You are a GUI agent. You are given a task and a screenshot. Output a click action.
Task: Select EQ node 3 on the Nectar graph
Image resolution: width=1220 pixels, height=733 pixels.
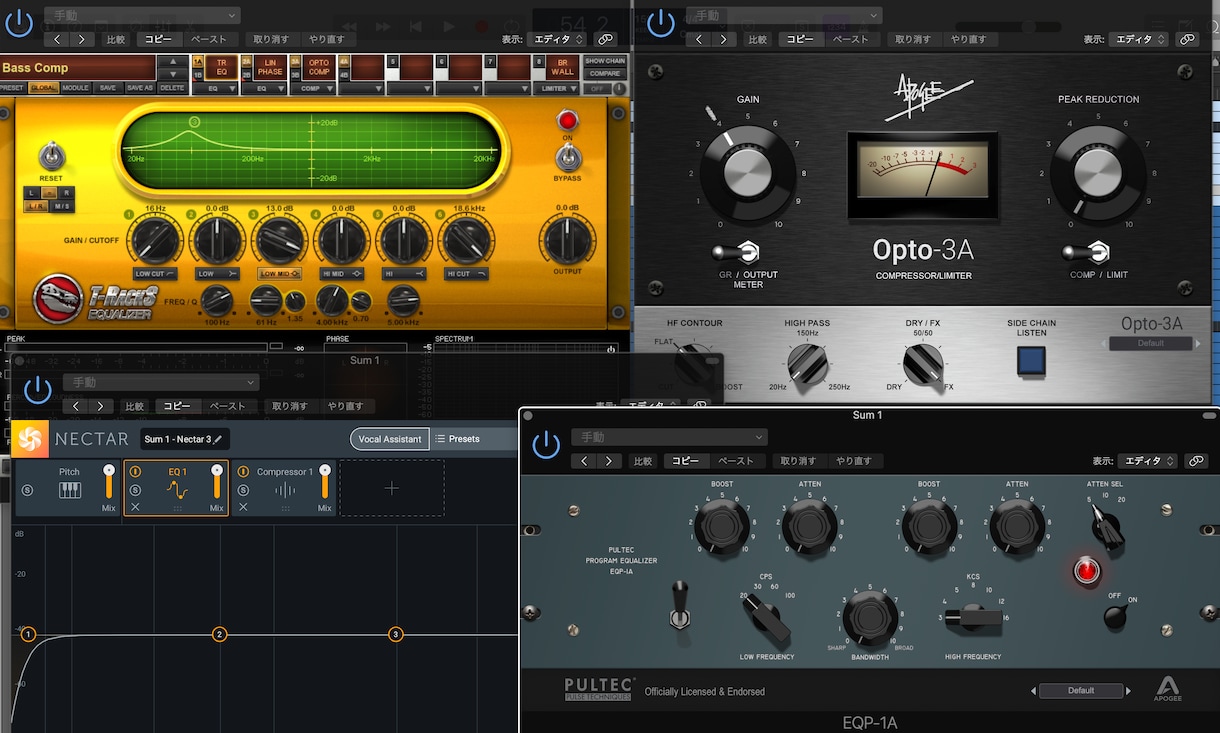(396, 634)
